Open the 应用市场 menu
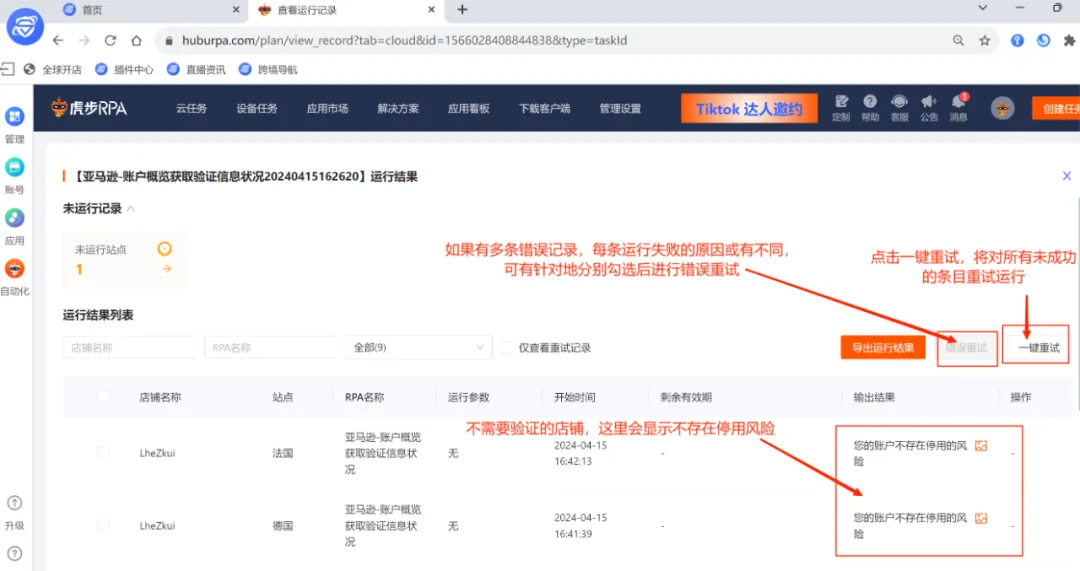The width and height of the screenshot is (1080, 571). [328, 108]
